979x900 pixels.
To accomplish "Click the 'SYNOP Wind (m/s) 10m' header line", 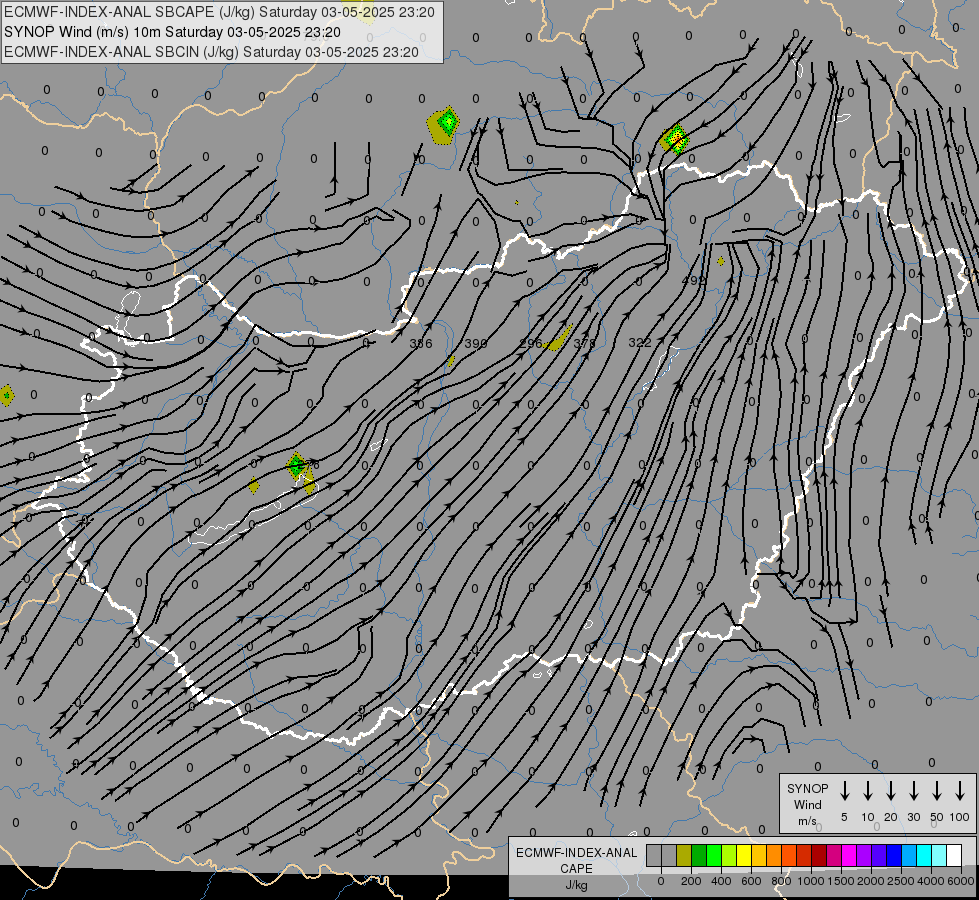I will click(172, 32).
